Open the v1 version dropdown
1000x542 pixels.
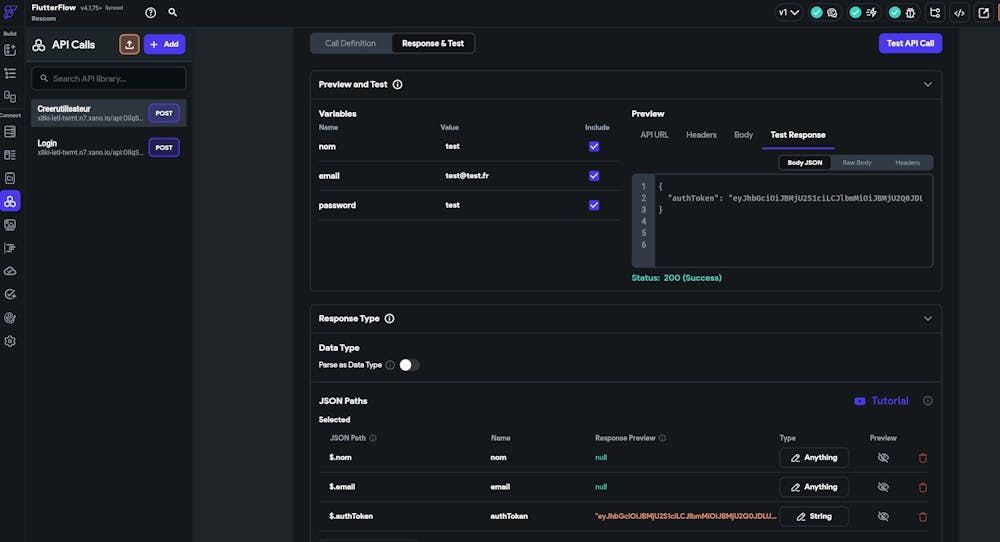pyautogui.click(x=789, y=13)
